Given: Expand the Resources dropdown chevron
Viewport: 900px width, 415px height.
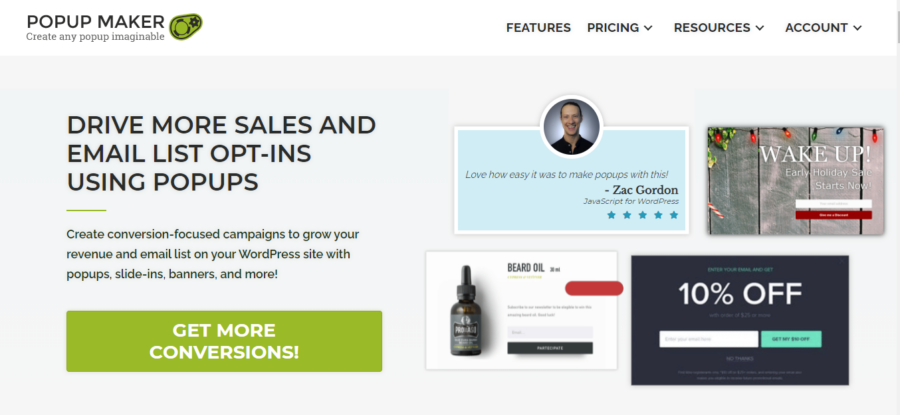Looking at the screenshot, I should 759,28.
